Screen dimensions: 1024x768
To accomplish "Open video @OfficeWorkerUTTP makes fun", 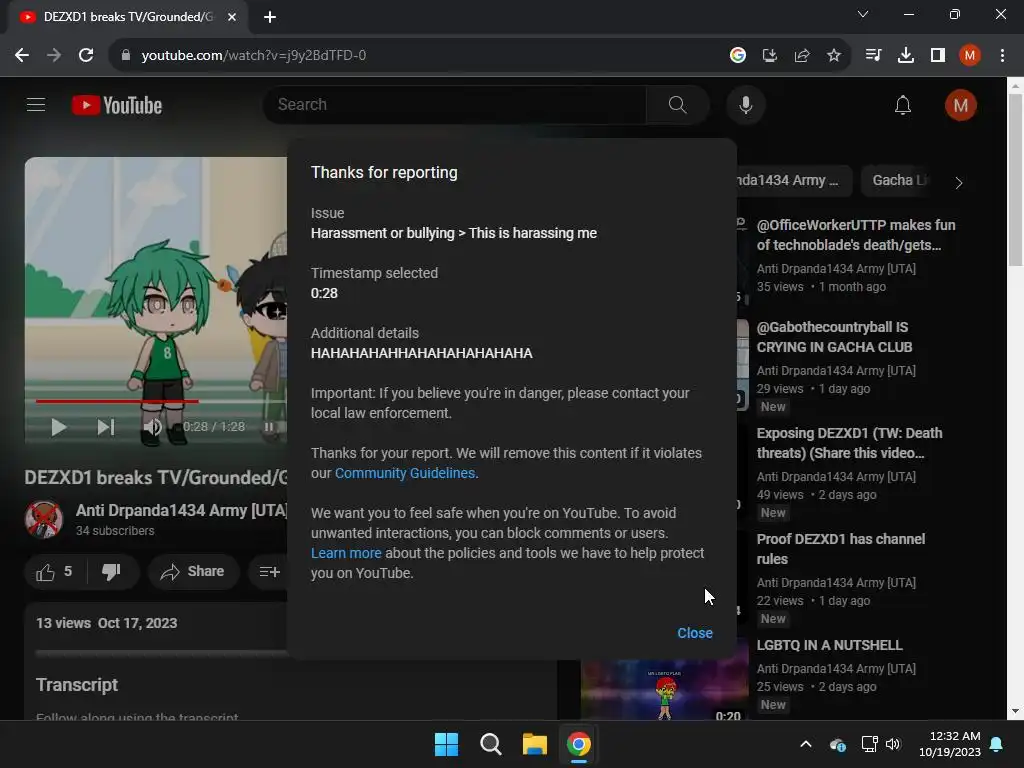I will pyautogui.click(x=856, y=234).
